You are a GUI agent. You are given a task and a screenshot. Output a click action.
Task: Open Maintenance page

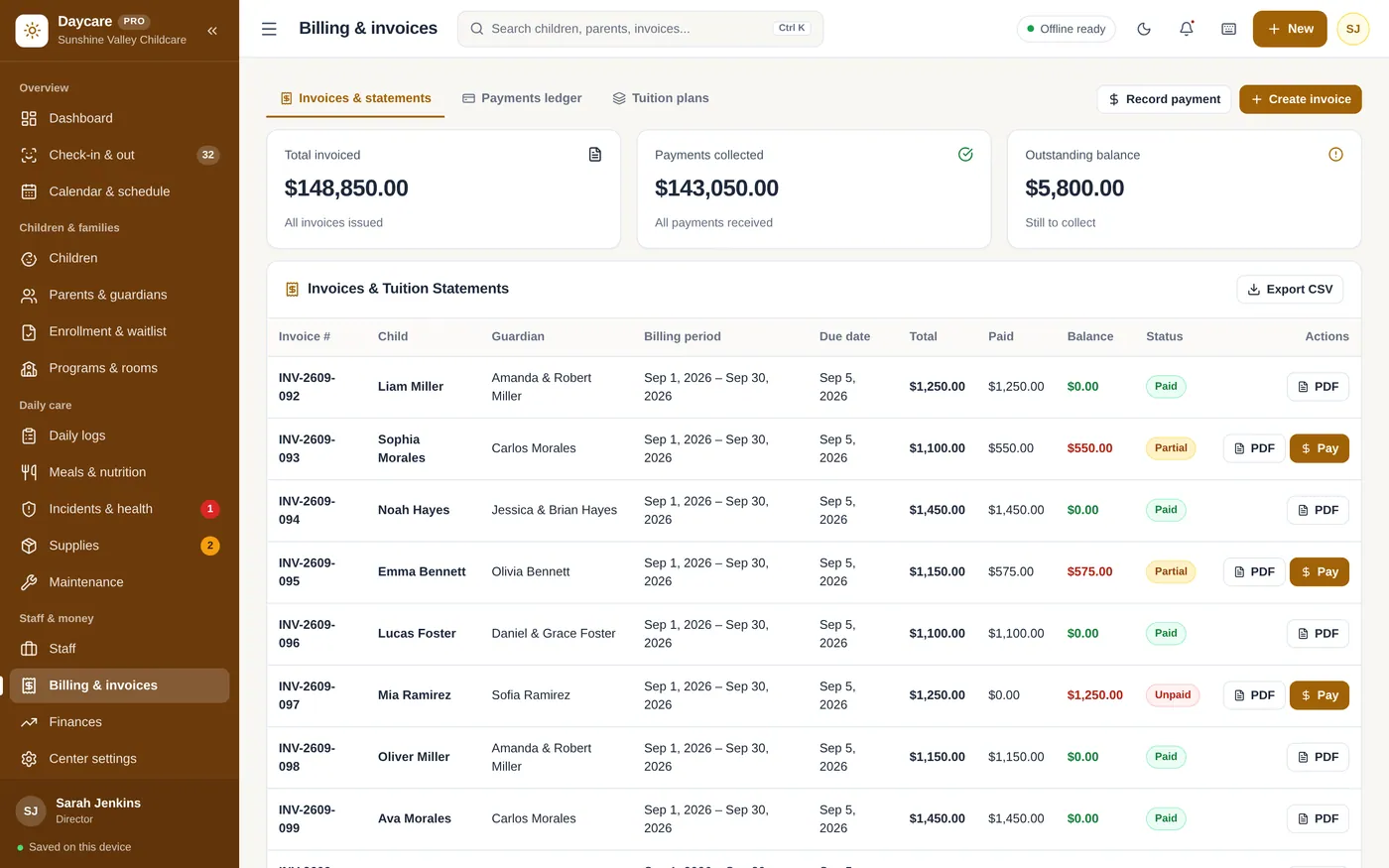pyautogui.click(x=119, y=582)
